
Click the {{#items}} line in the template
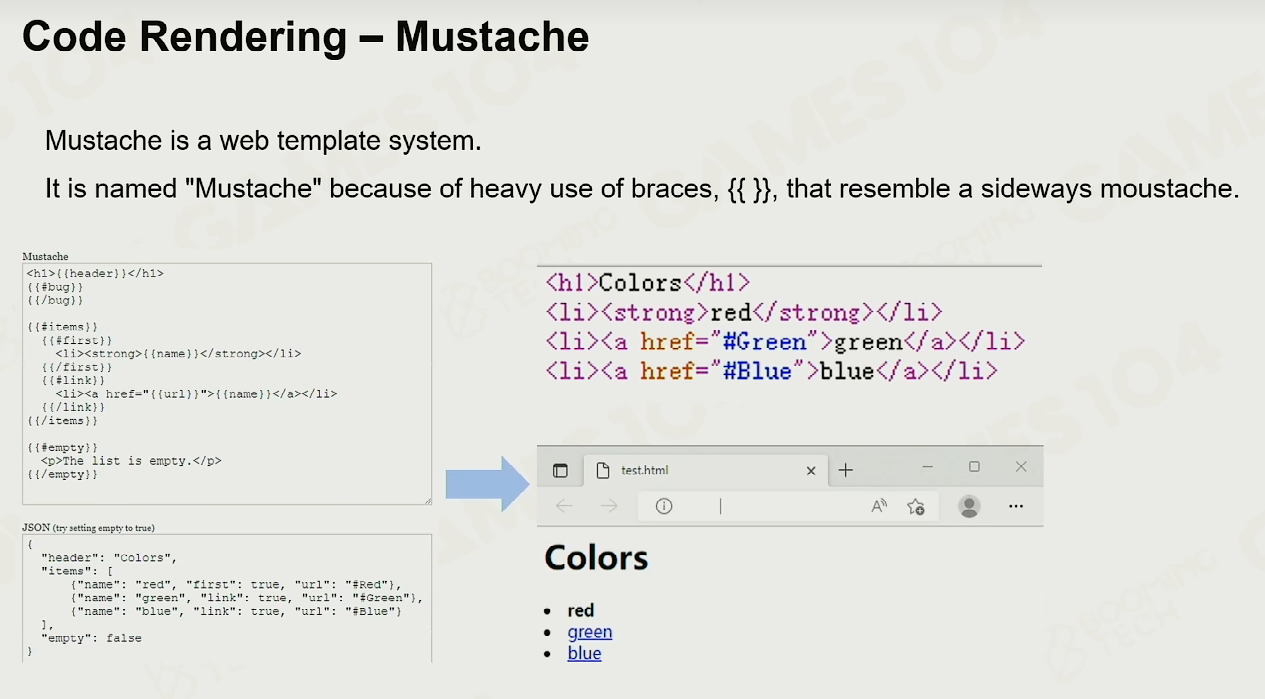(x=62, y=327)
